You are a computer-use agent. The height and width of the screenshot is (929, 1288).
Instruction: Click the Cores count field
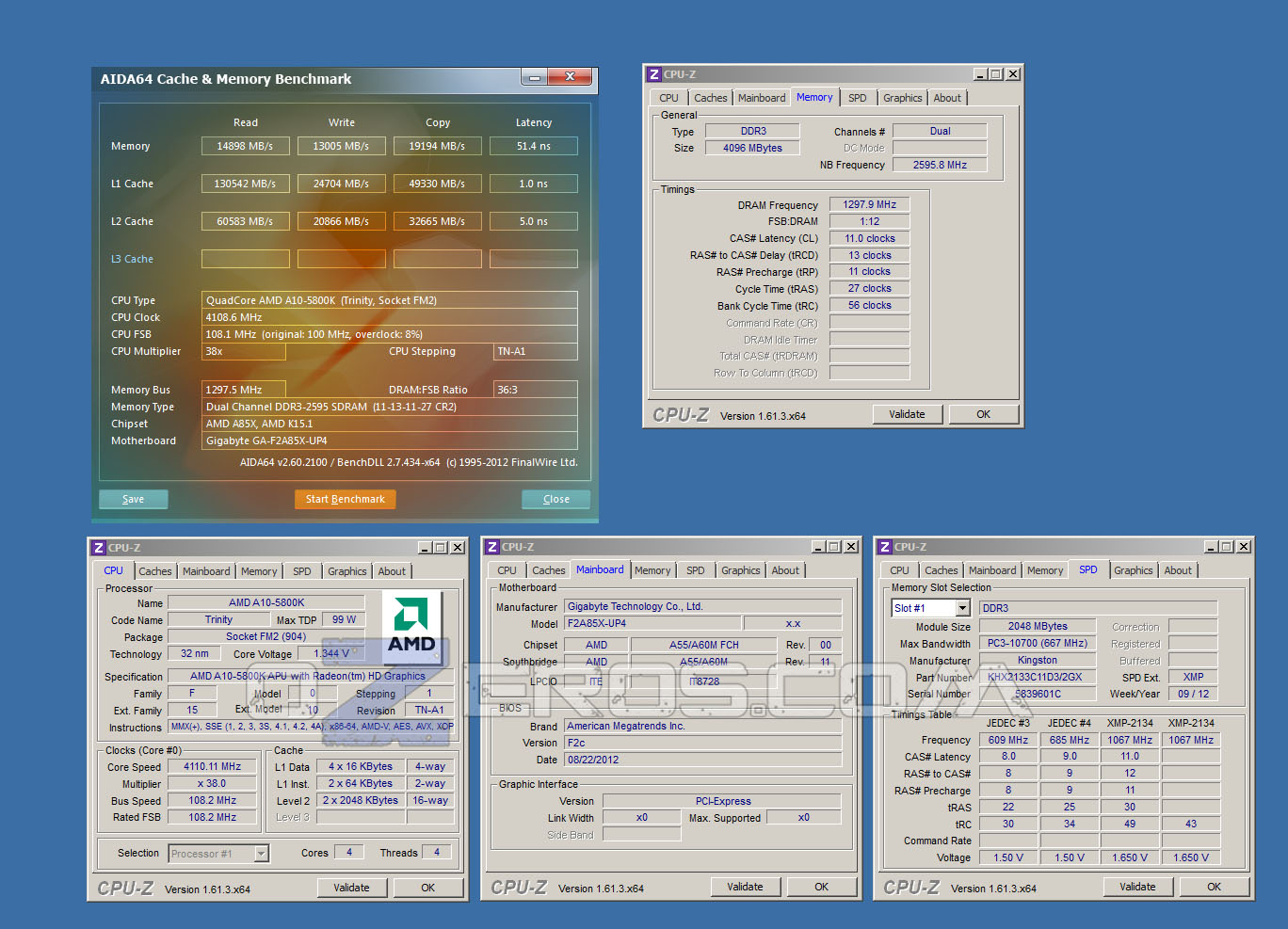click(349, 852)
